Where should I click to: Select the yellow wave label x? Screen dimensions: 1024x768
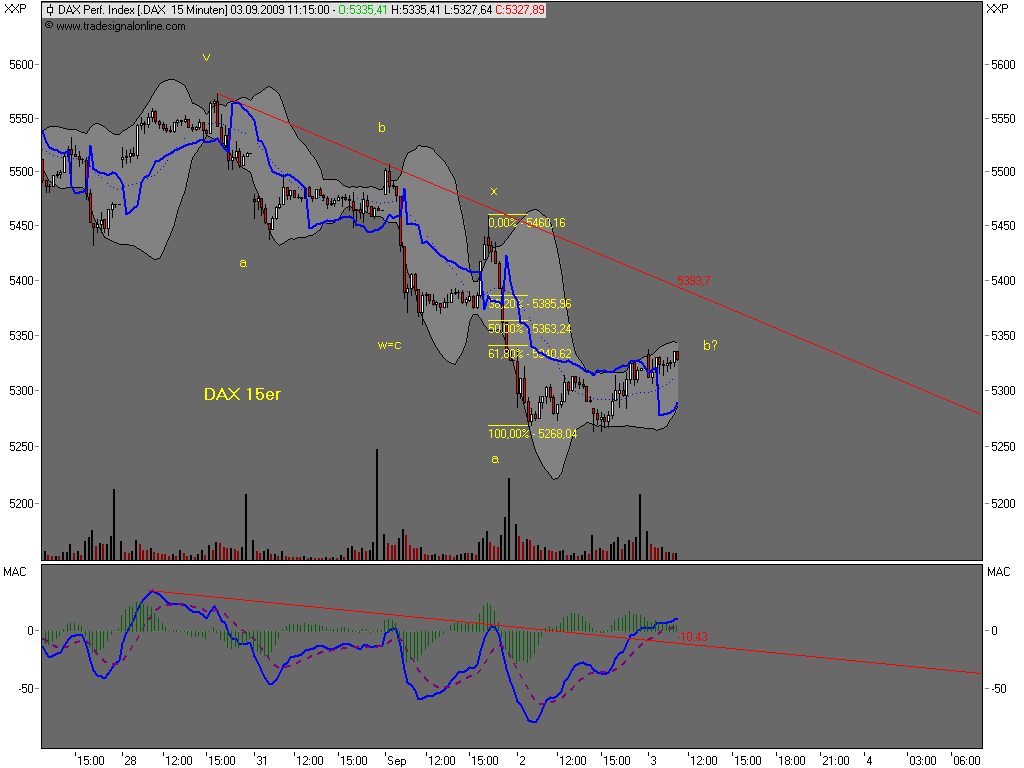(494, 191)
